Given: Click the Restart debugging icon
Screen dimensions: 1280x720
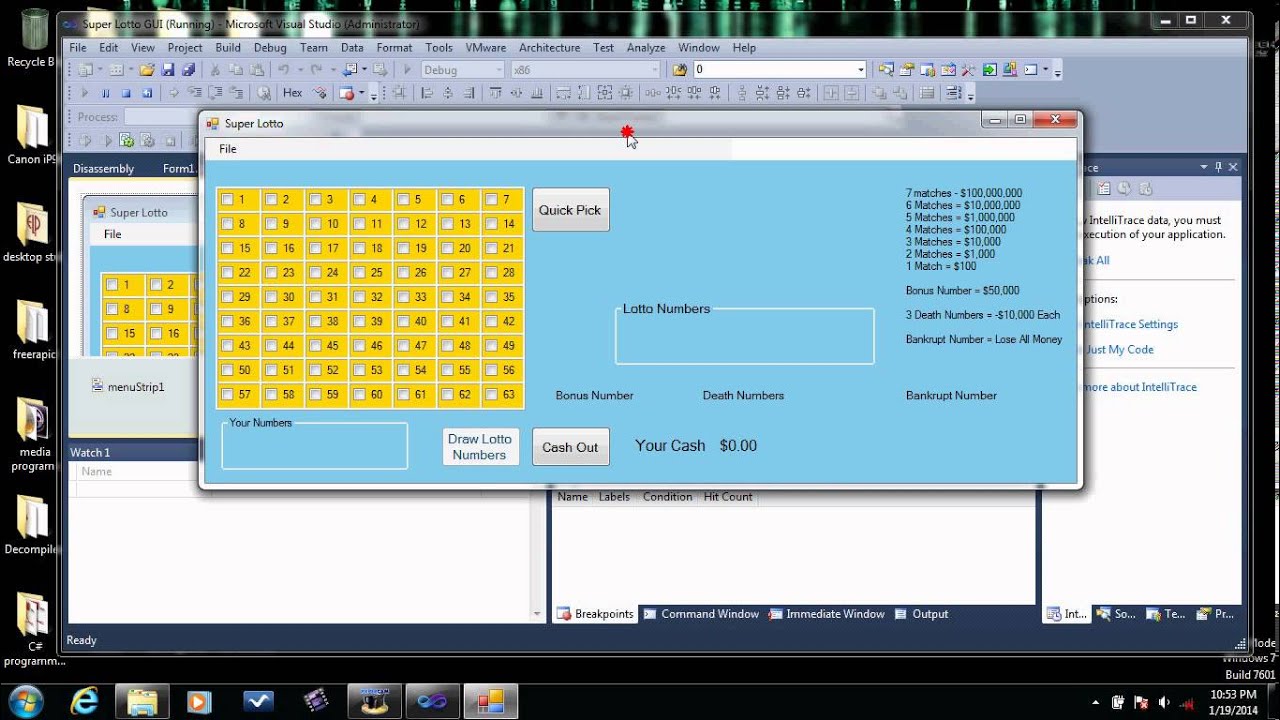Looking at the screenshot, I should [x=147, y=93].
